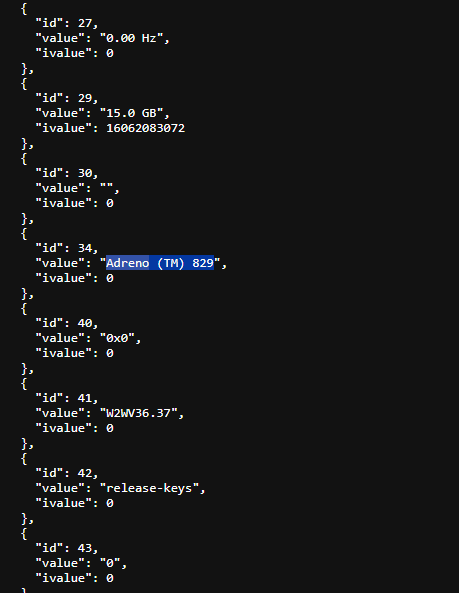Click the id number 34
Viewport: 459px width, 593px height.
tap(85, 248)
